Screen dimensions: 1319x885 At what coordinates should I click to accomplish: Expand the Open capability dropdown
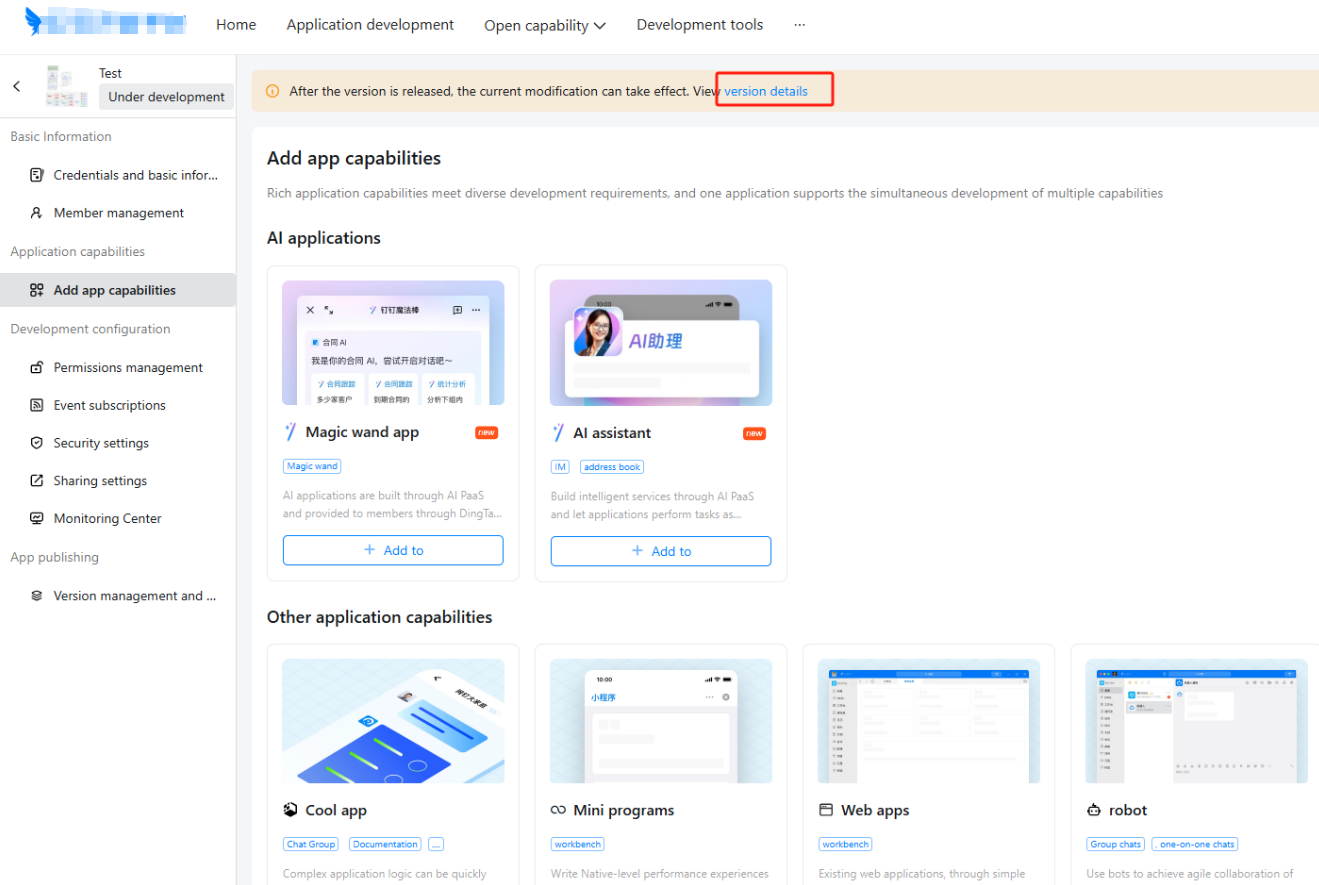545,26
